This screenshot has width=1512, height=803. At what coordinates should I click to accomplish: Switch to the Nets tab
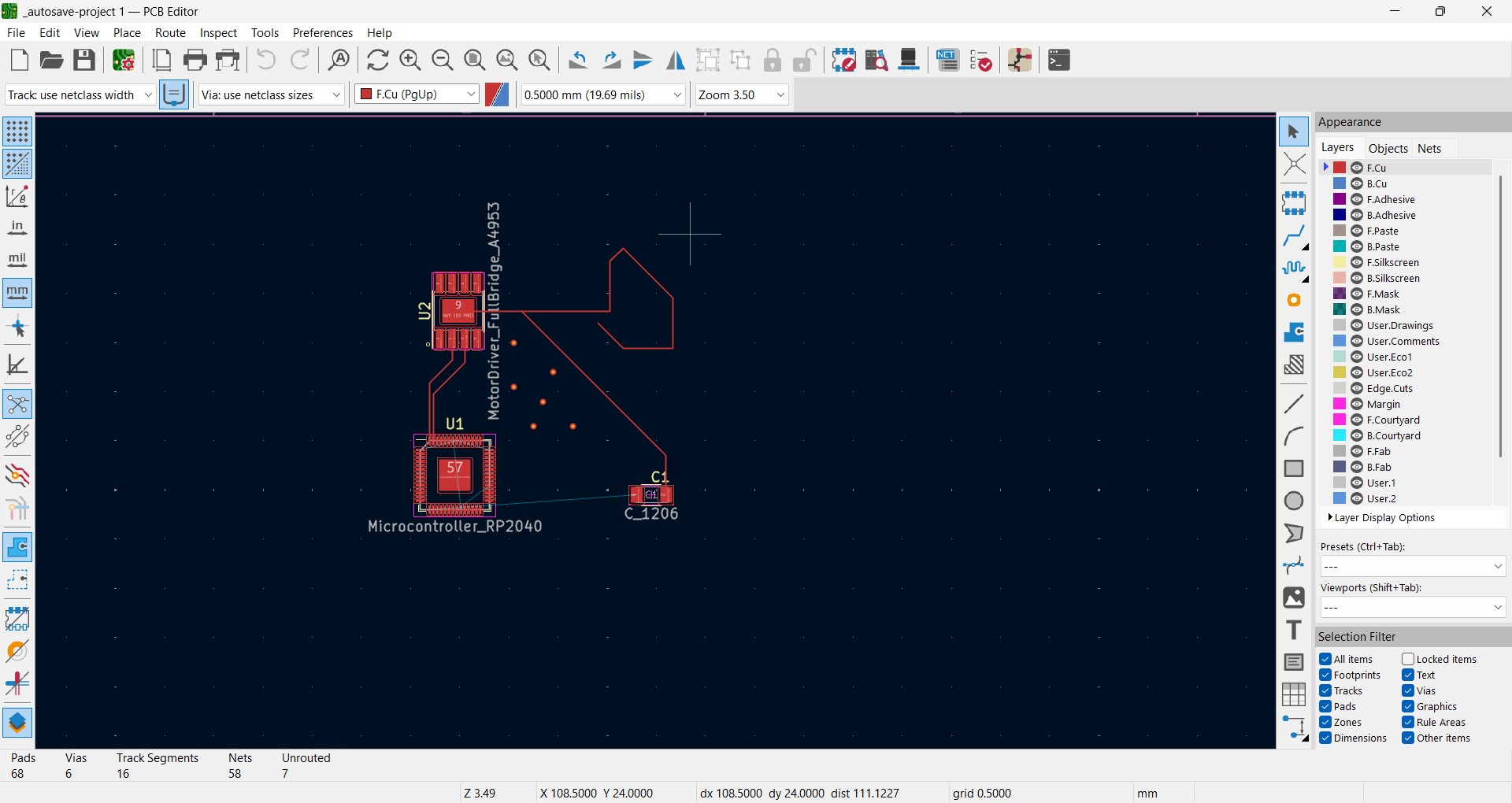[x=1429, y=149]
